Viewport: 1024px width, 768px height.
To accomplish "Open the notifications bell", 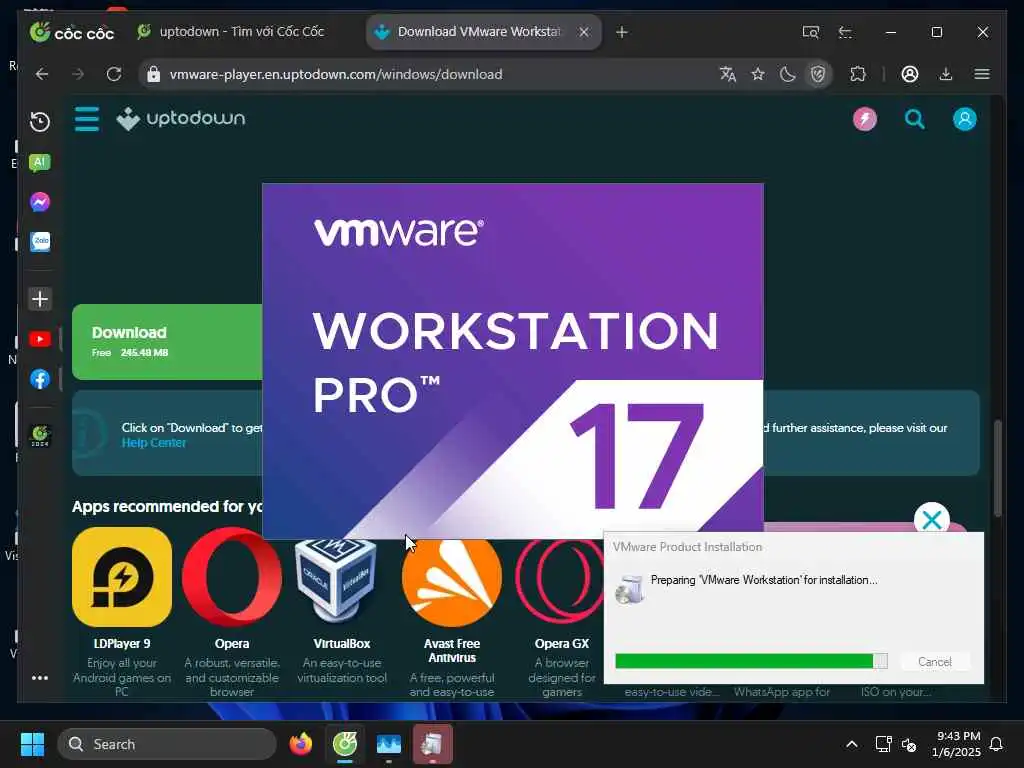I will (997, 744).
